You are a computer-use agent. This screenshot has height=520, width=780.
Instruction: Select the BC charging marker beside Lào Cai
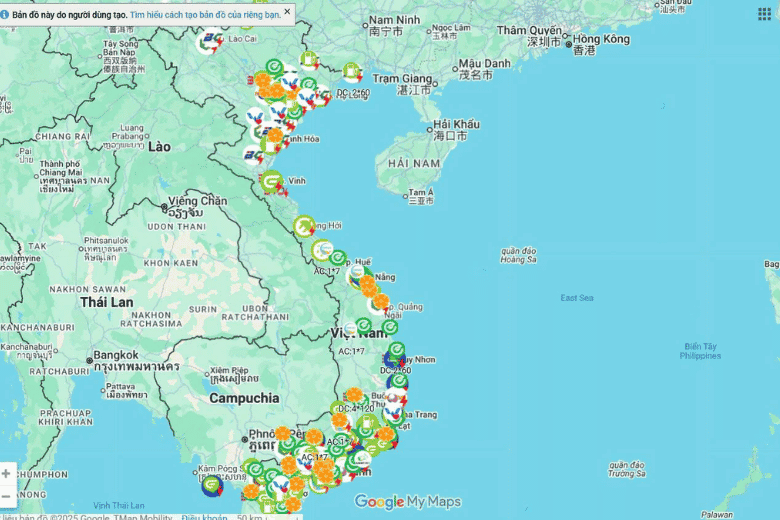[209, 42]
